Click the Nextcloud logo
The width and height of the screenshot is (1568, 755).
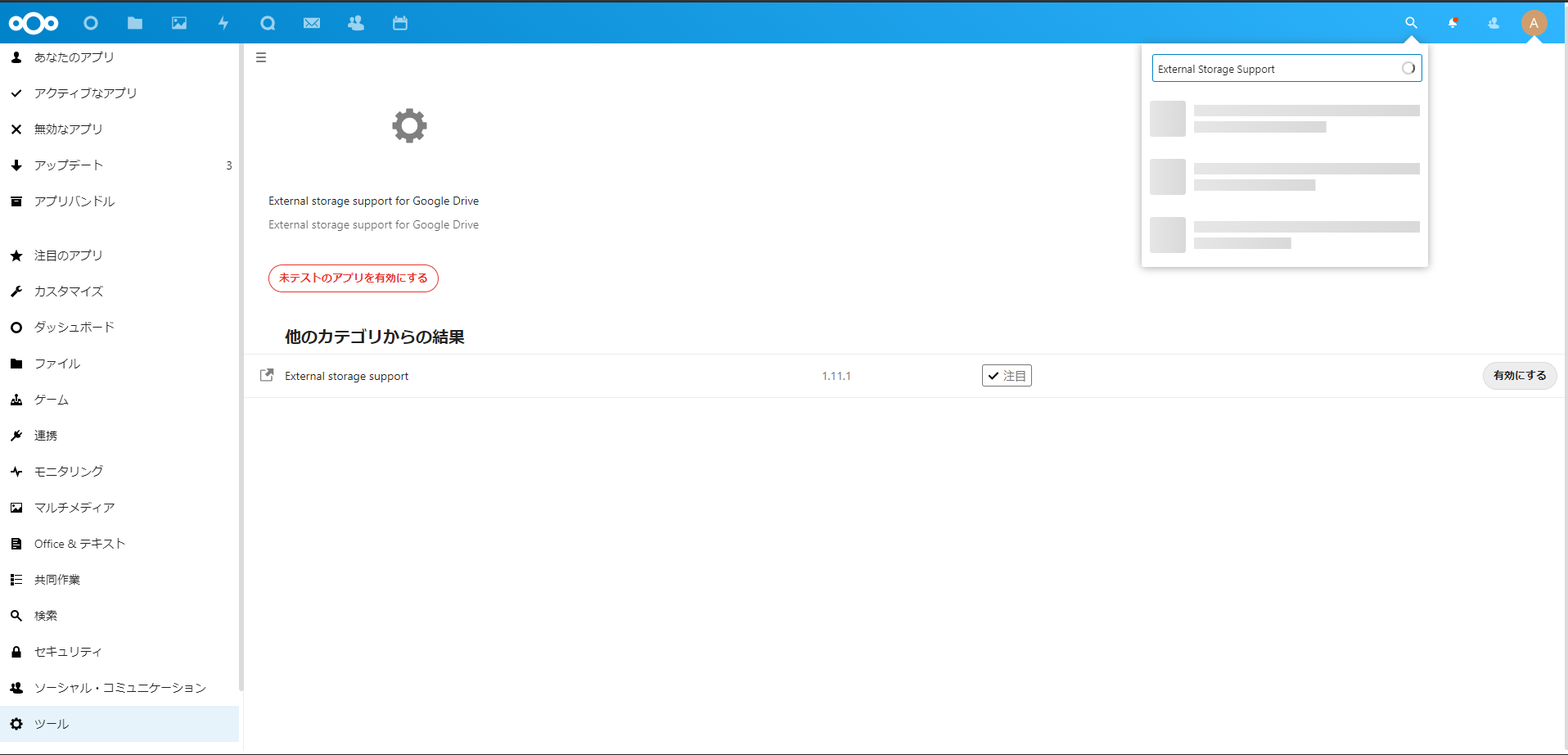34,23
